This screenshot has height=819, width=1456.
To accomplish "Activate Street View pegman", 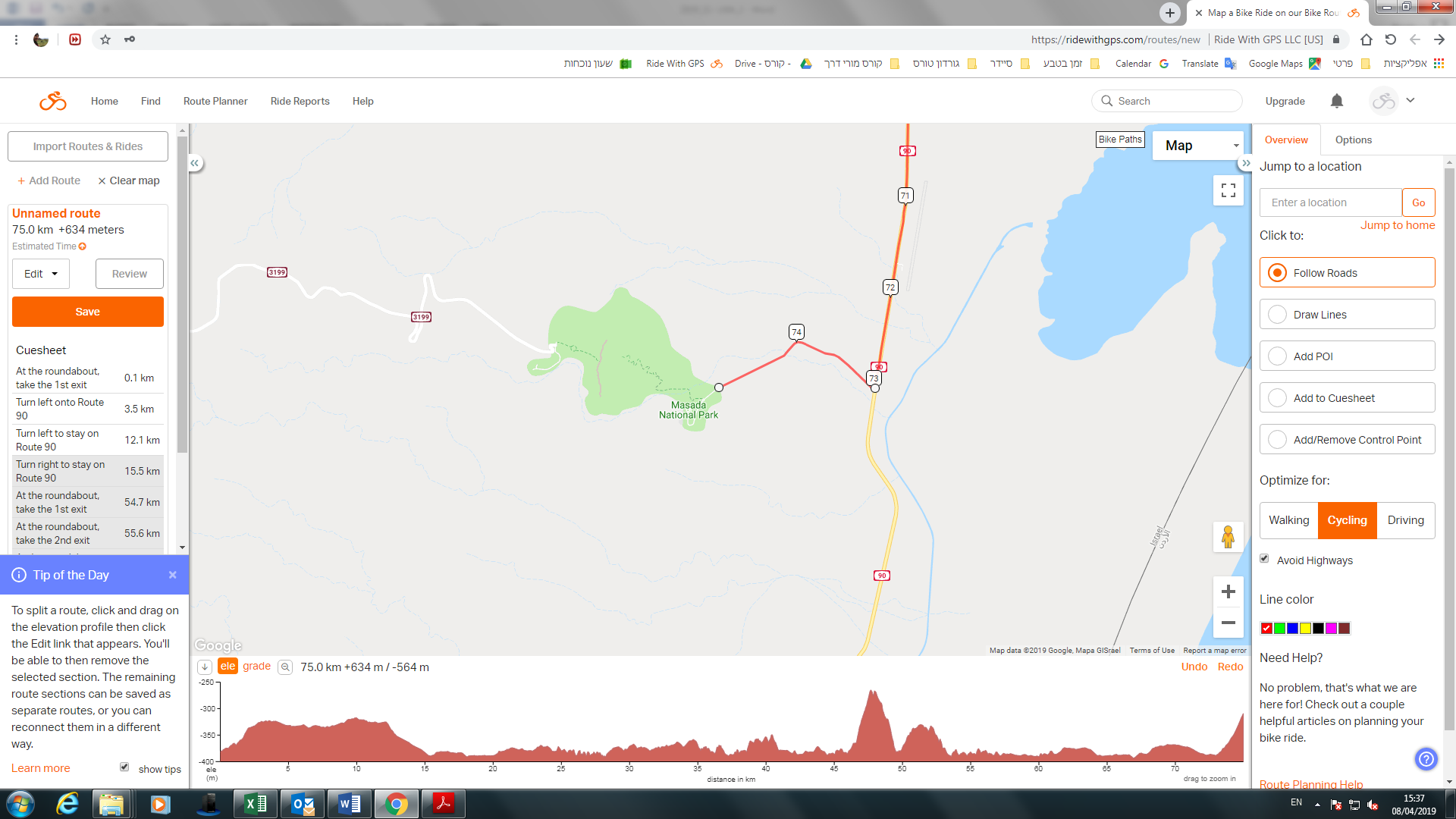I will point(1228,537).
